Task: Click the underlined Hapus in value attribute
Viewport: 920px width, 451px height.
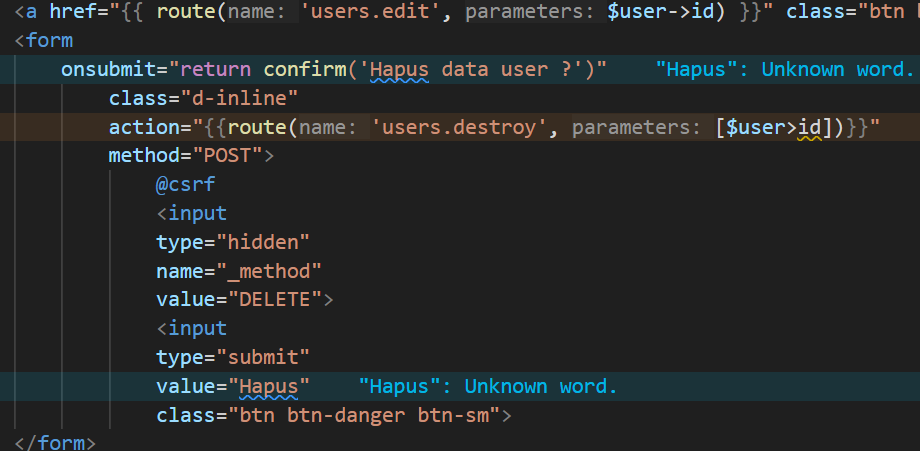Action: [268, 386]
